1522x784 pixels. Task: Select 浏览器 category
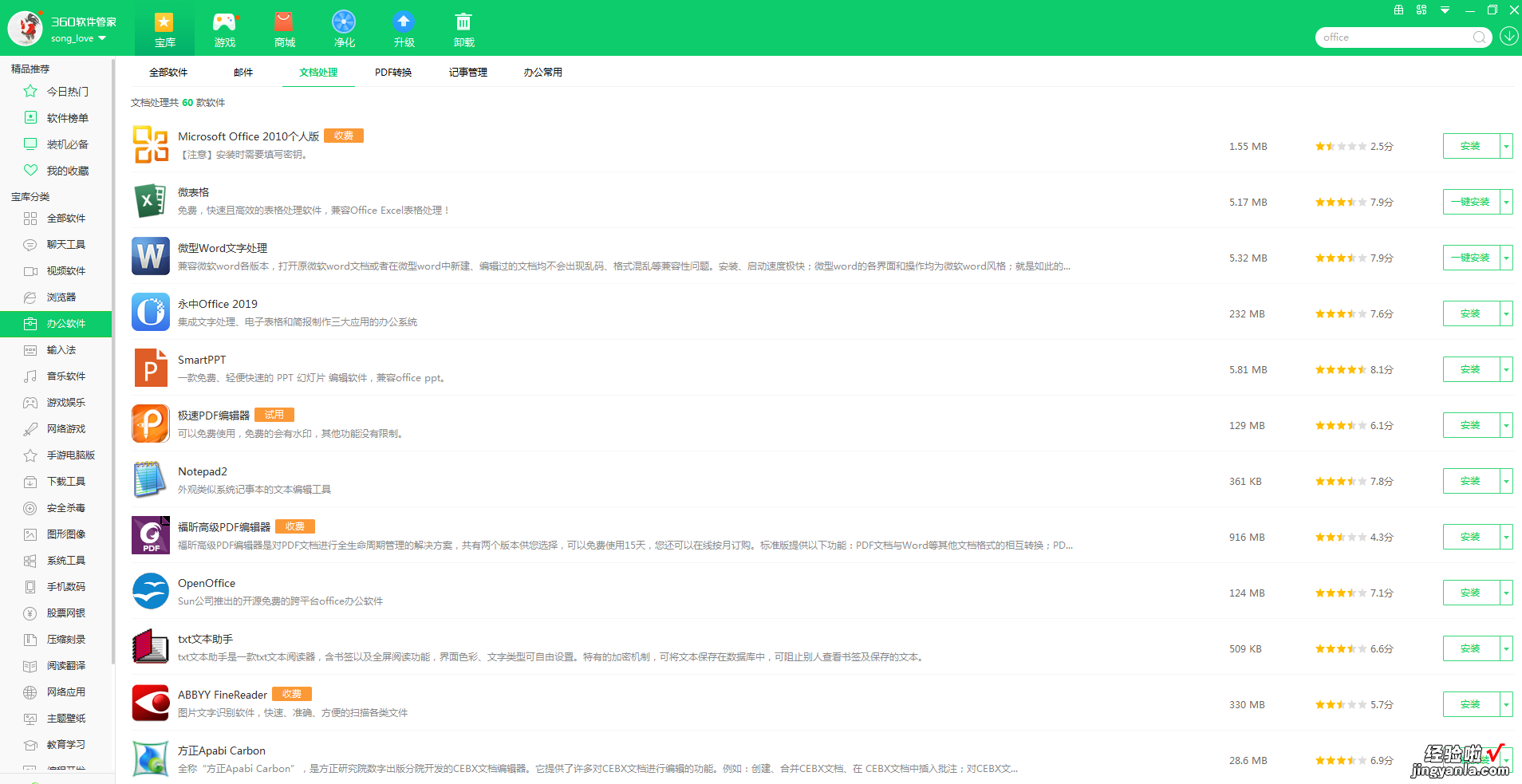tap(56, 297)
